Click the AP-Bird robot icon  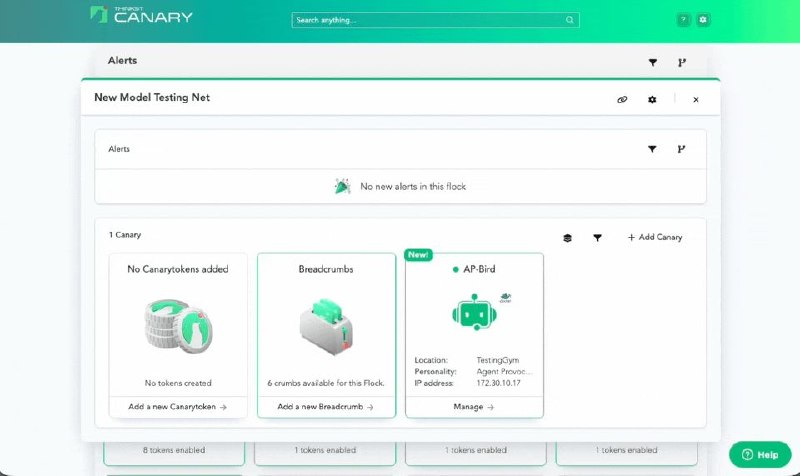(474, 312)
